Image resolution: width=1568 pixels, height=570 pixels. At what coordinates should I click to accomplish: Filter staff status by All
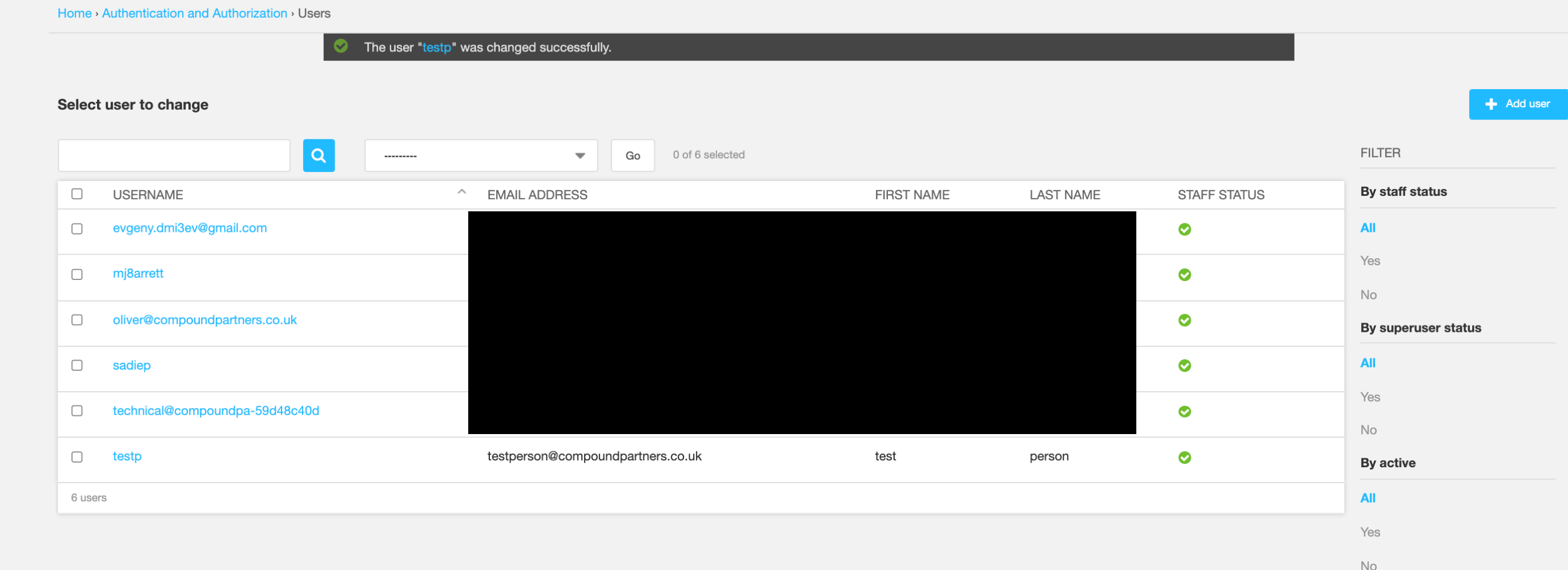coord(1368,228)
